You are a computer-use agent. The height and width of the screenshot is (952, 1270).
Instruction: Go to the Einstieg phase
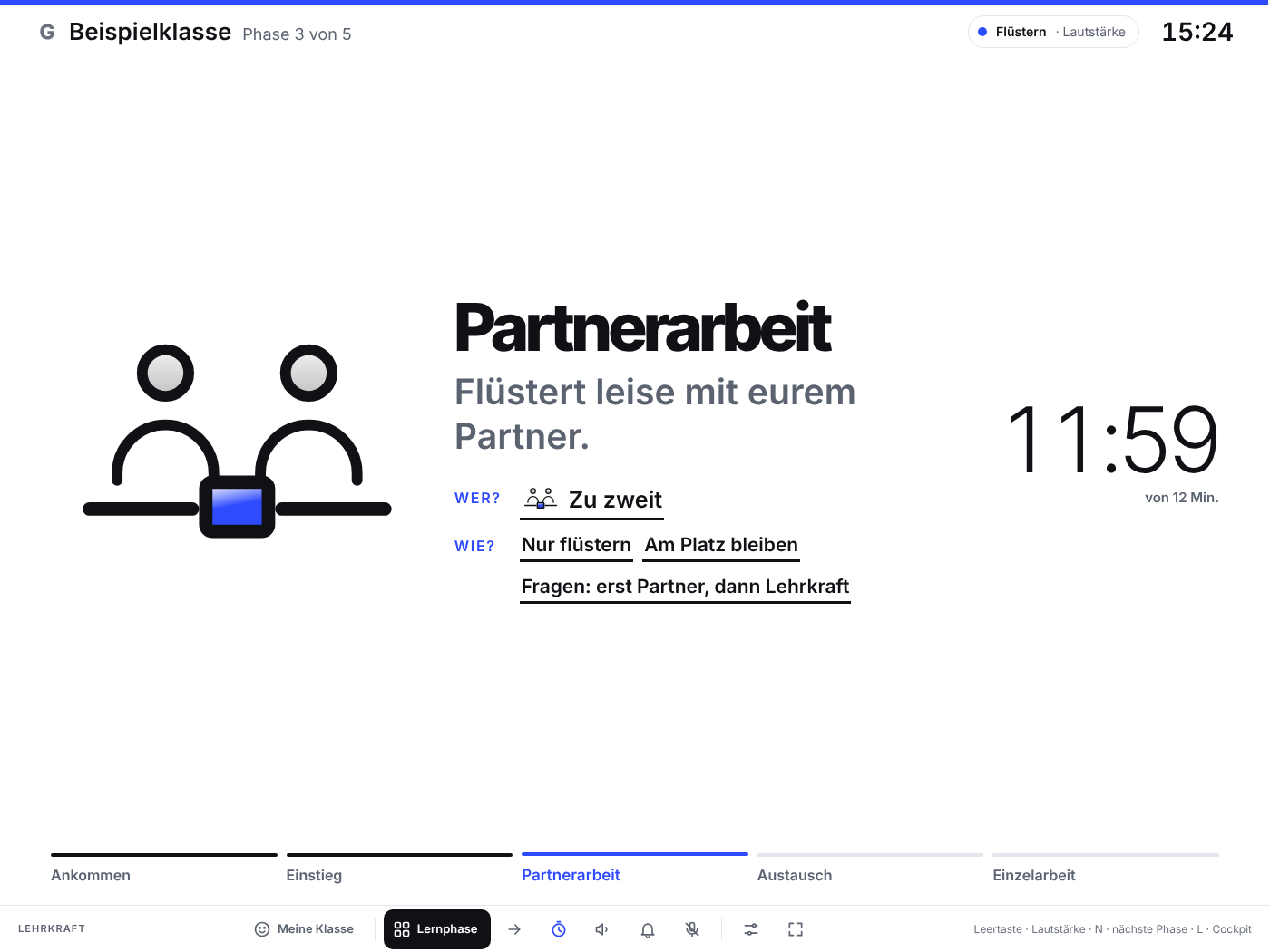(399, 869)
